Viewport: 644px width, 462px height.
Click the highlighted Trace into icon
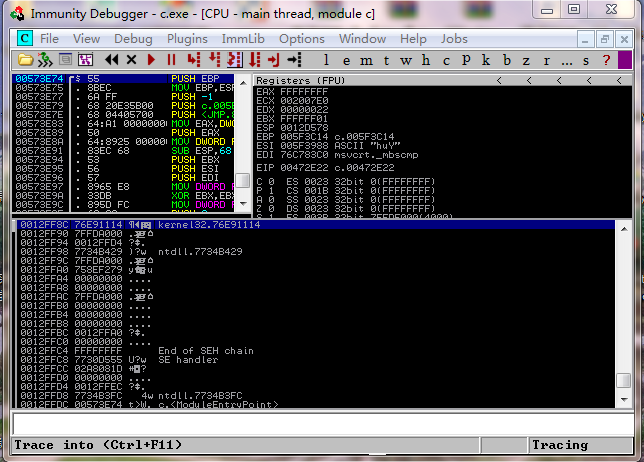[235, 60]
